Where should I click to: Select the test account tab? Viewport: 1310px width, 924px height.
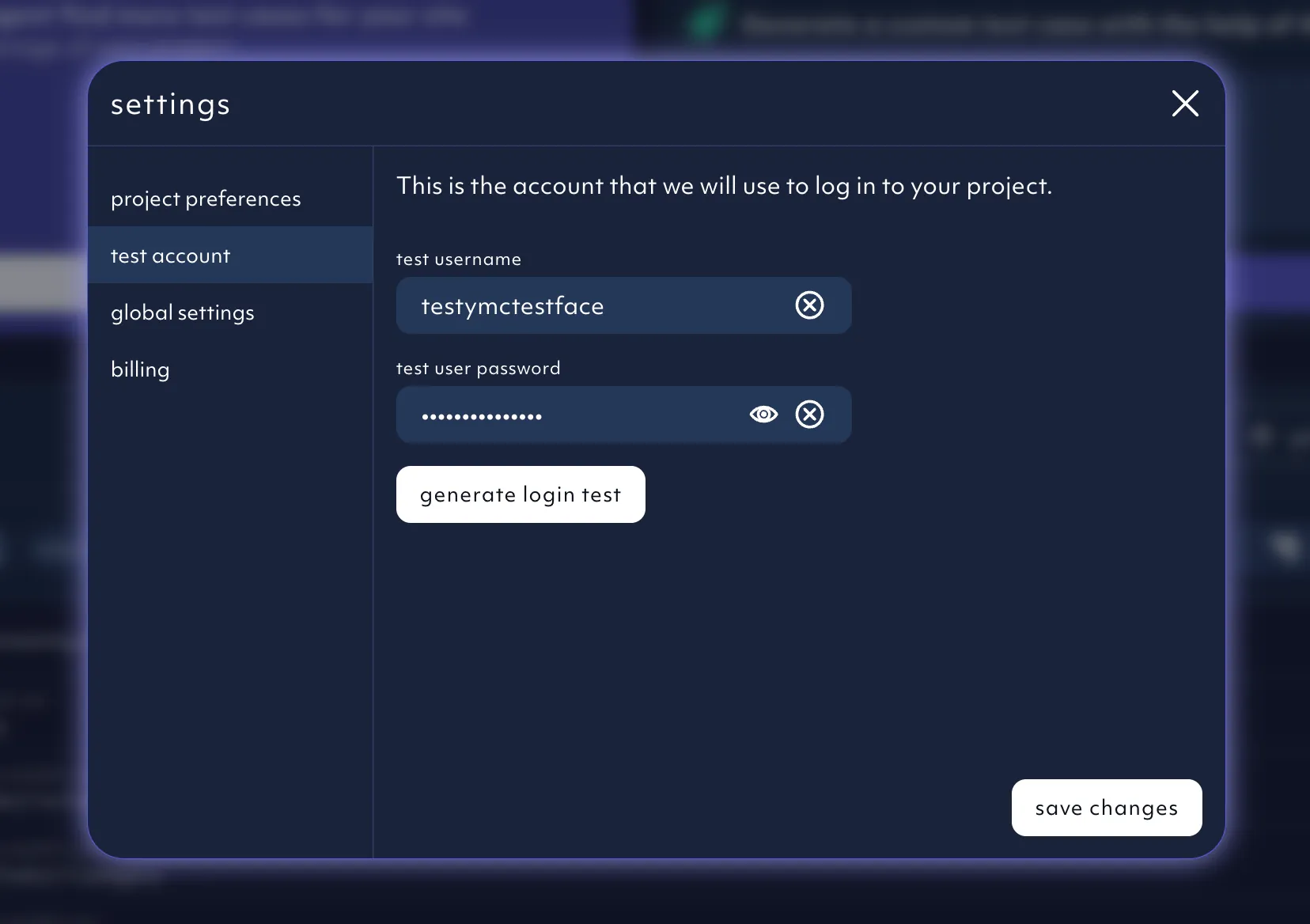click(170, 255)
